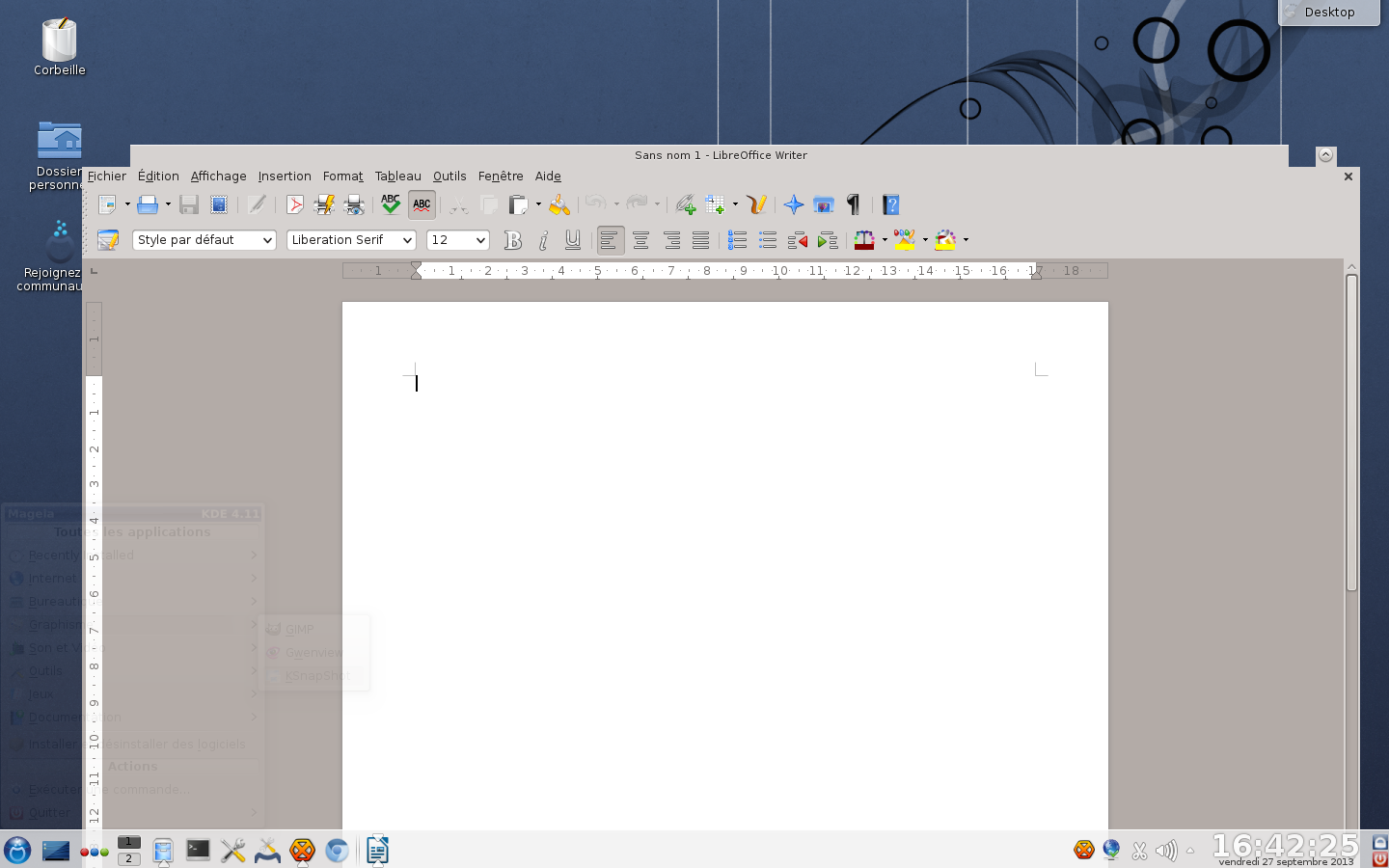1389x868 pixels.
Task: Click the Copy icon in the toolbar
Action: pyautogui.click(x=489, y=204)
